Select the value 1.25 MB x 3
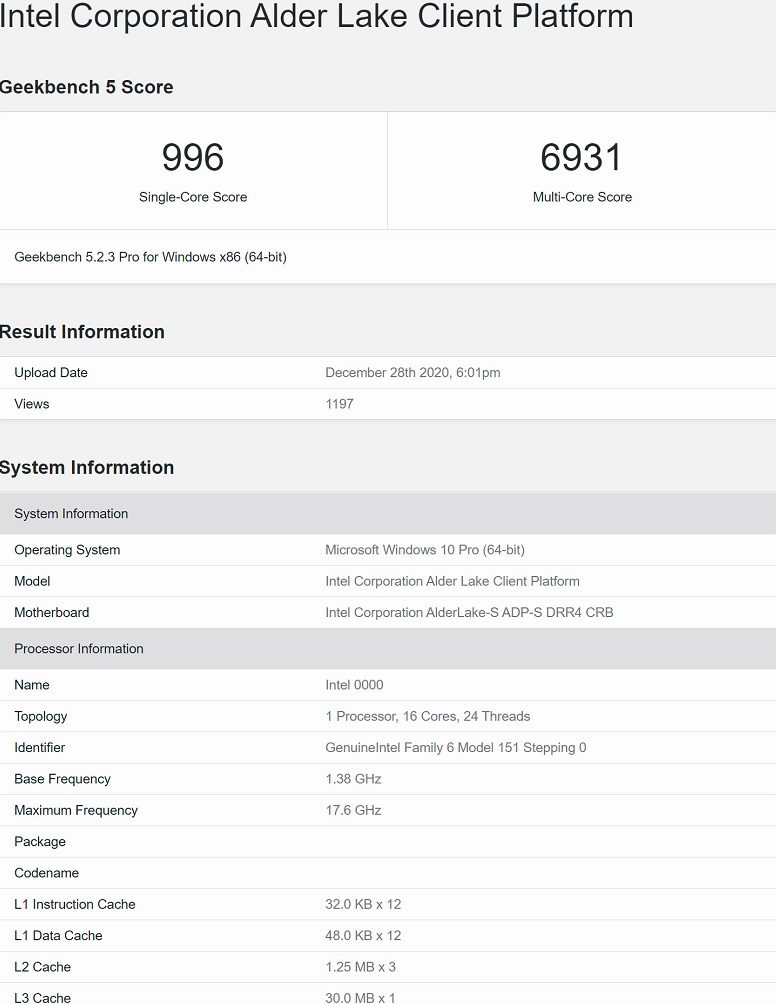Image resolution: width=776 pixels, height=1004 pixels. pos(360,968)
